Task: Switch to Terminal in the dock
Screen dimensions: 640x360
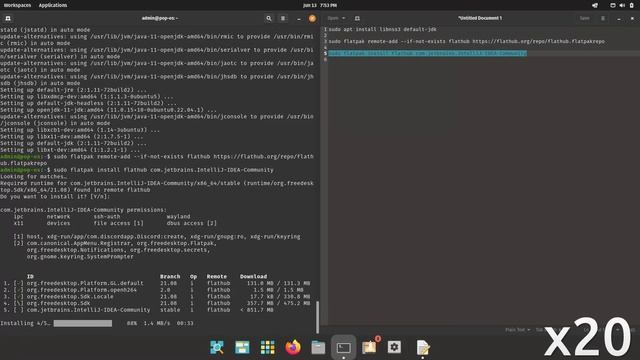Action: pyautogui.click(x=344, y=347)
